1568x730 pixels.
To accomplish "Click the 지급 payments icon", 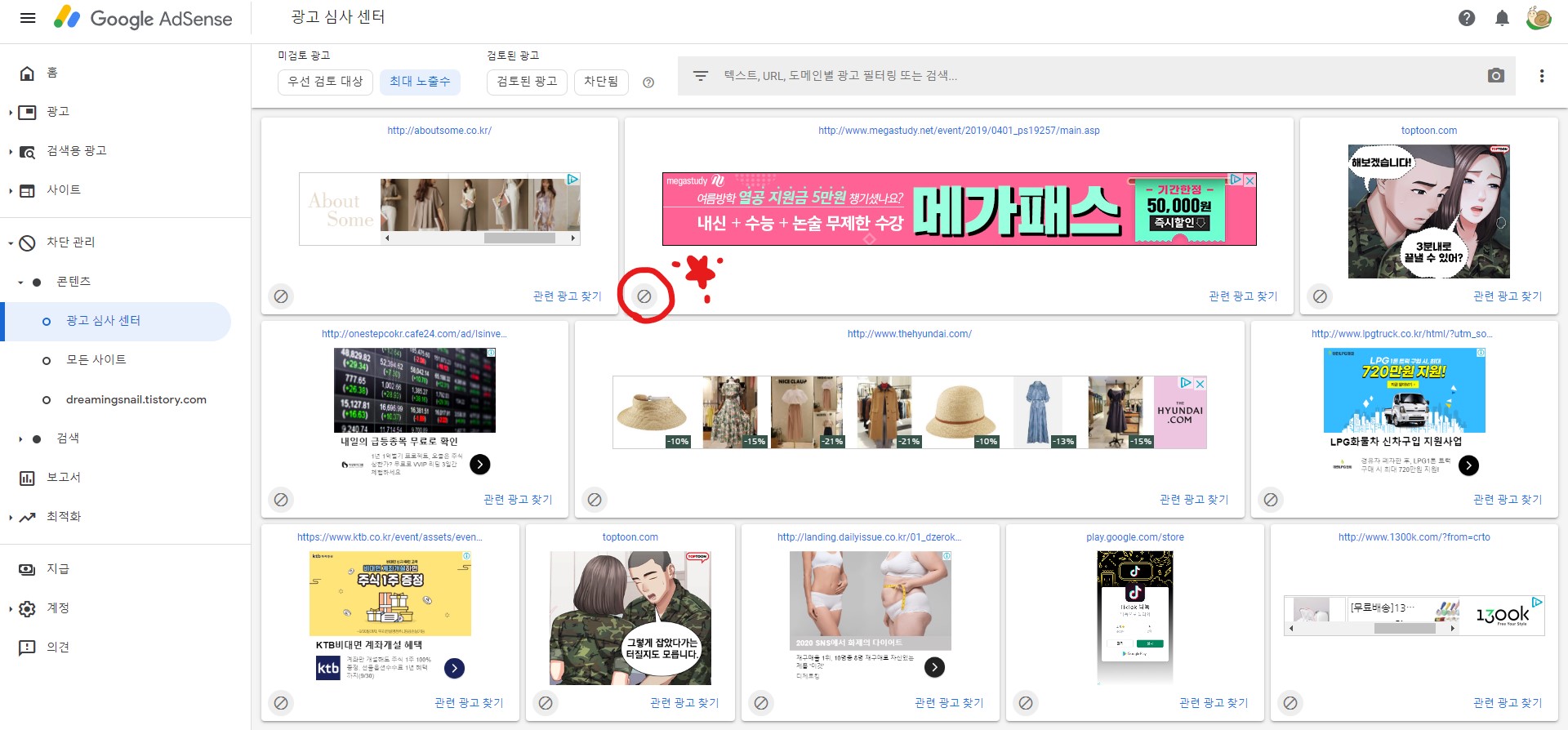I will (x=27, y=569).
